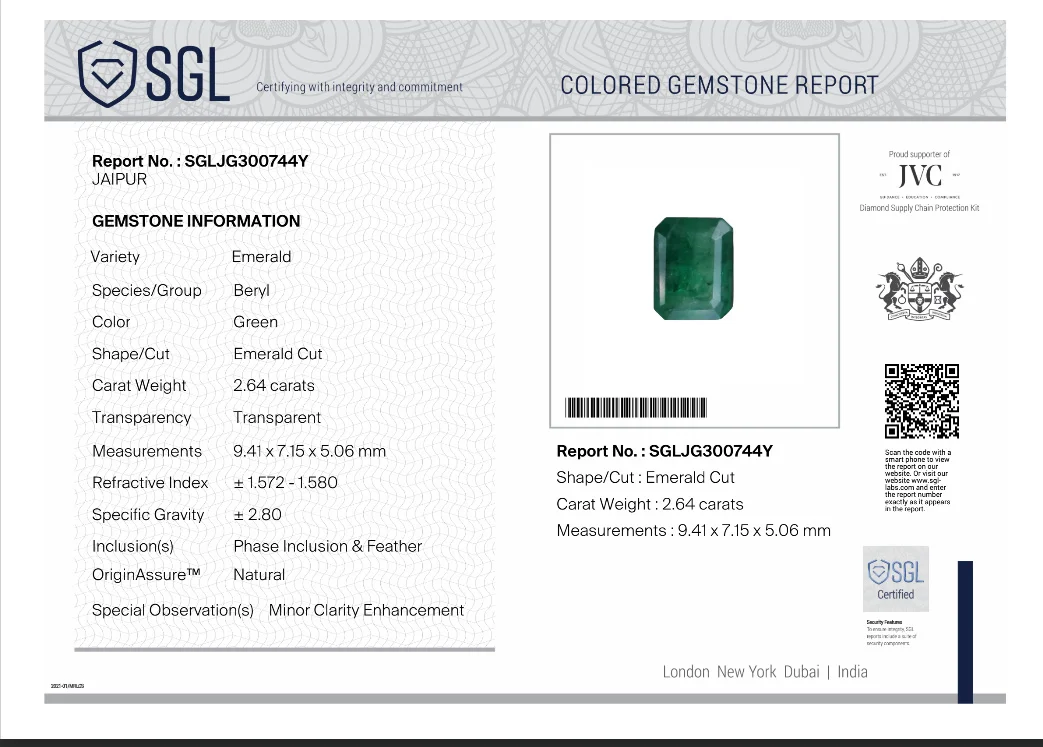This screenshot has width=1043, height=747.
Task: Click the 'Scan the code' instructions text
Action: pos(918,481)
